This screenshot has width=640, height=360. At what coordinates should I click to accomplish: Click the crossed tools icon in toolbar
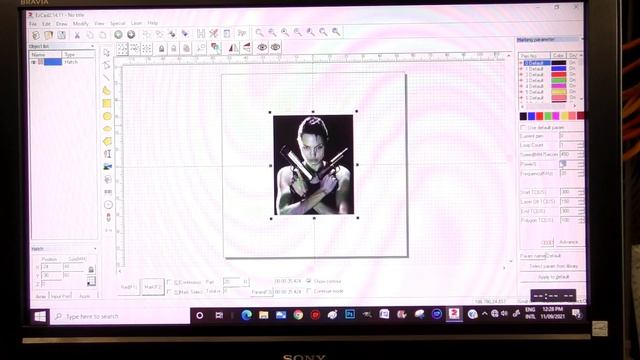click(x=213, y=33)
